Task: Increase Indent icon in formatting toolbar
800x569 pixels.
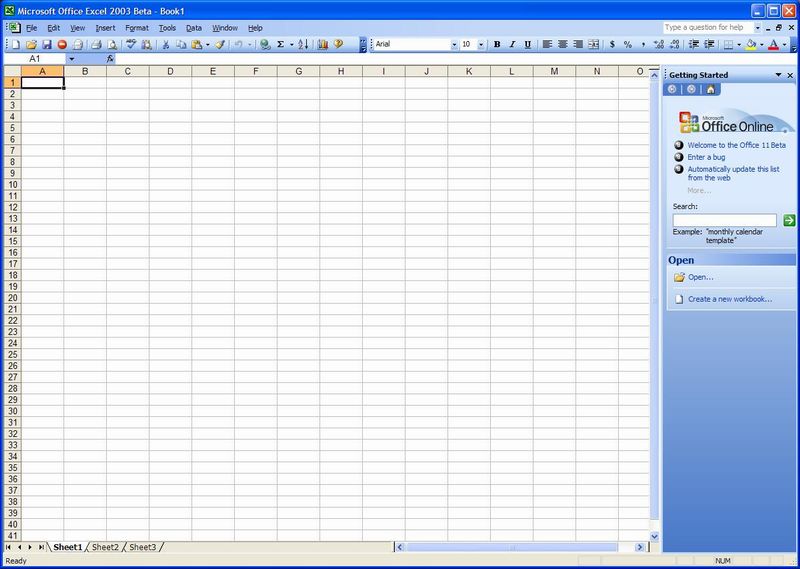Action: [x=709, y=44]
